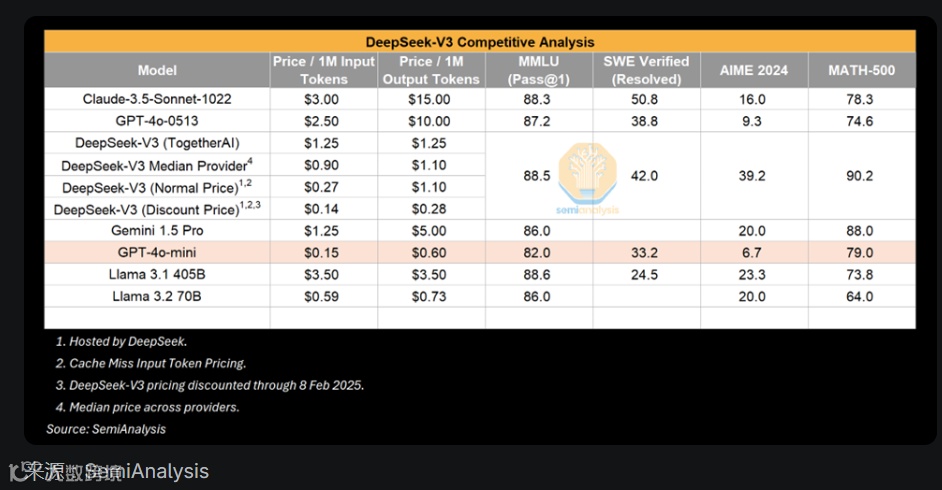Viewport: 942px width, 490px height.
Task: Click the 'Source: SemiAnalysis' credit line
Action: [x=106, y=429]
